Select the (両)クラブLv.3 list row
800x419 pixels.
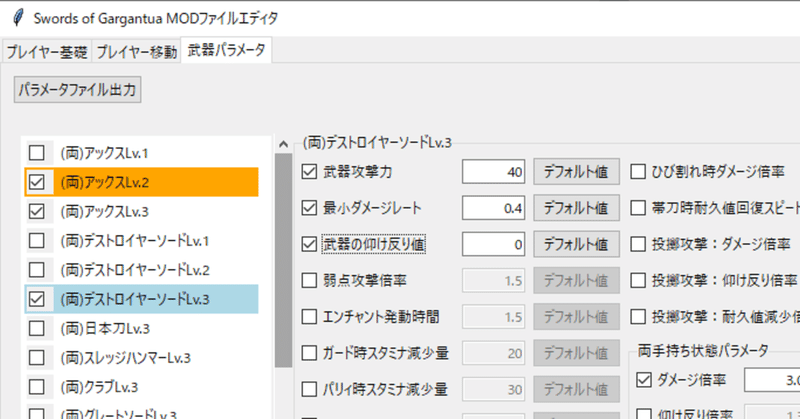coord(141,387)
